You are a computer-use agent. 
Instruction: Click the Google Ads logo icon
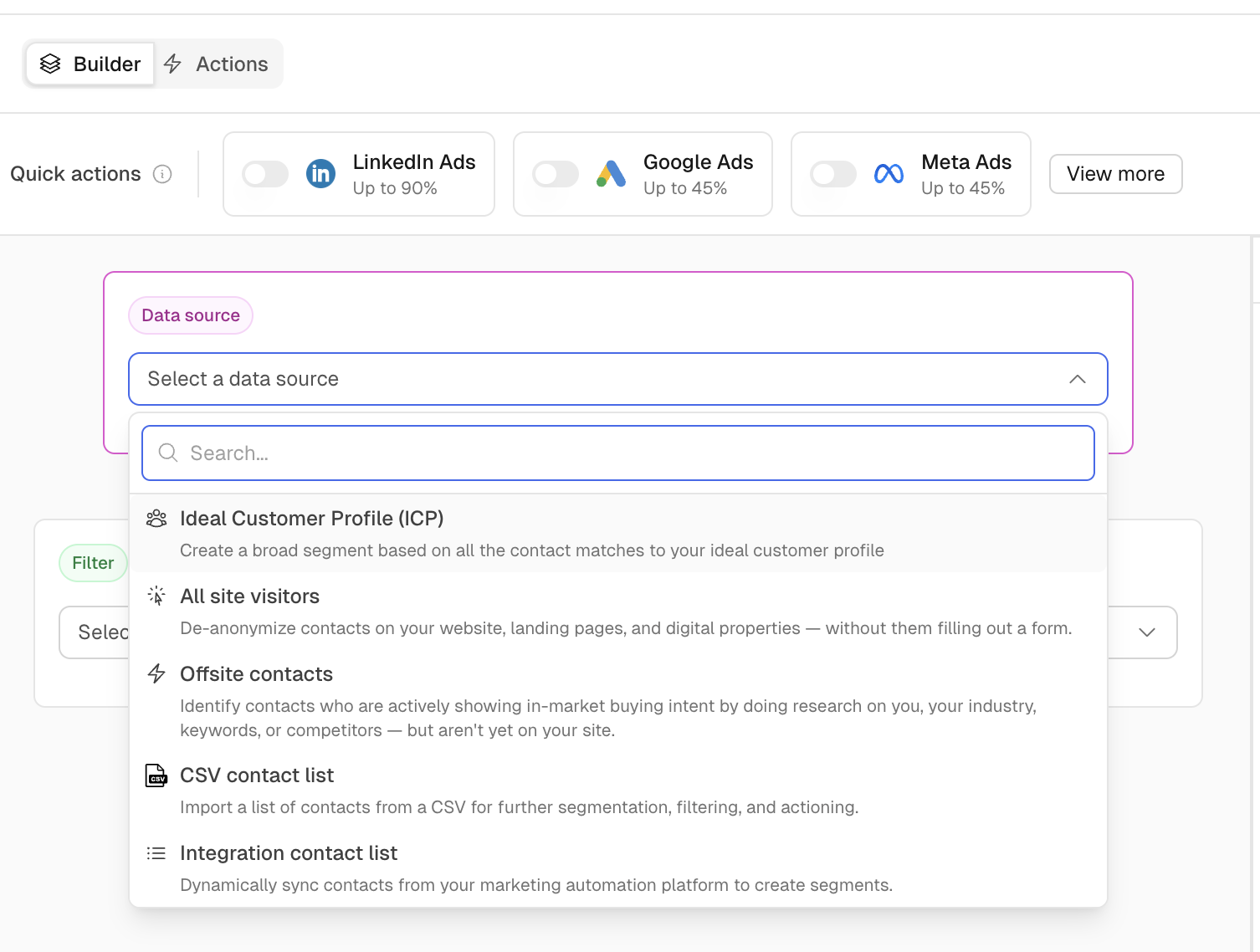pyautogui.click(x=612, y=174)
